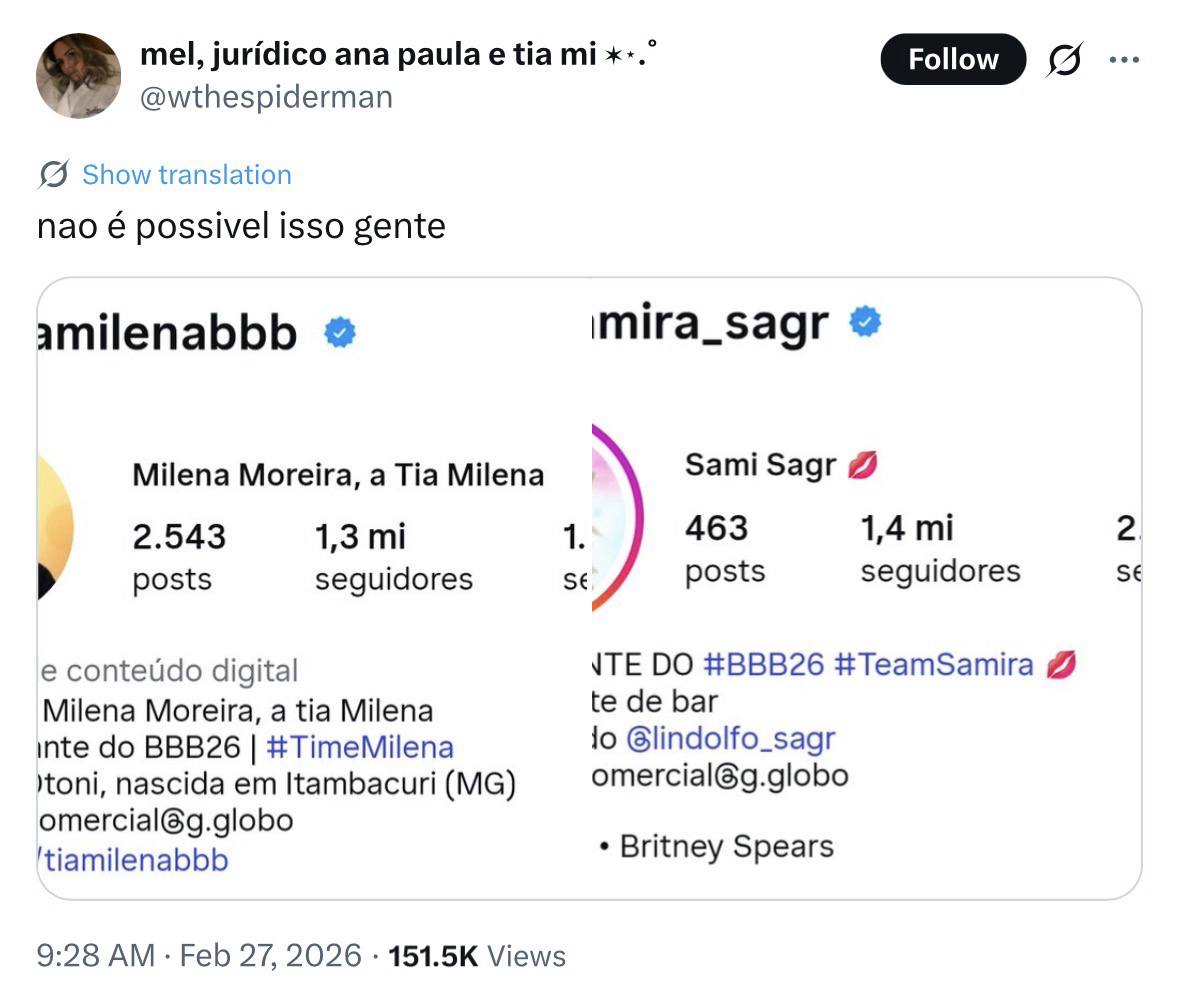Click the tiamilenabbb profile link

click(137, 860)
